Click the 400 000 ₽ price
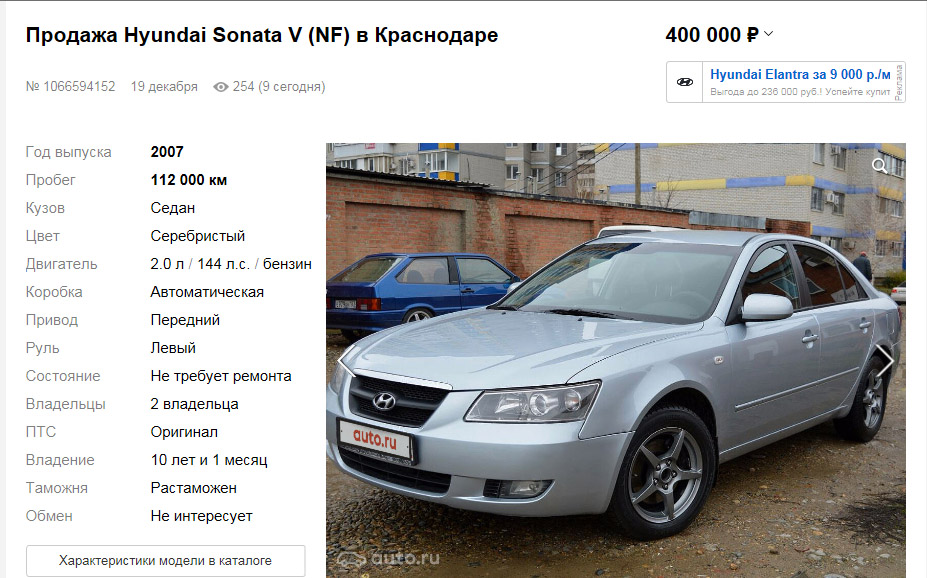The width and height of the screenshot is (927, 578). coord(711,35)
